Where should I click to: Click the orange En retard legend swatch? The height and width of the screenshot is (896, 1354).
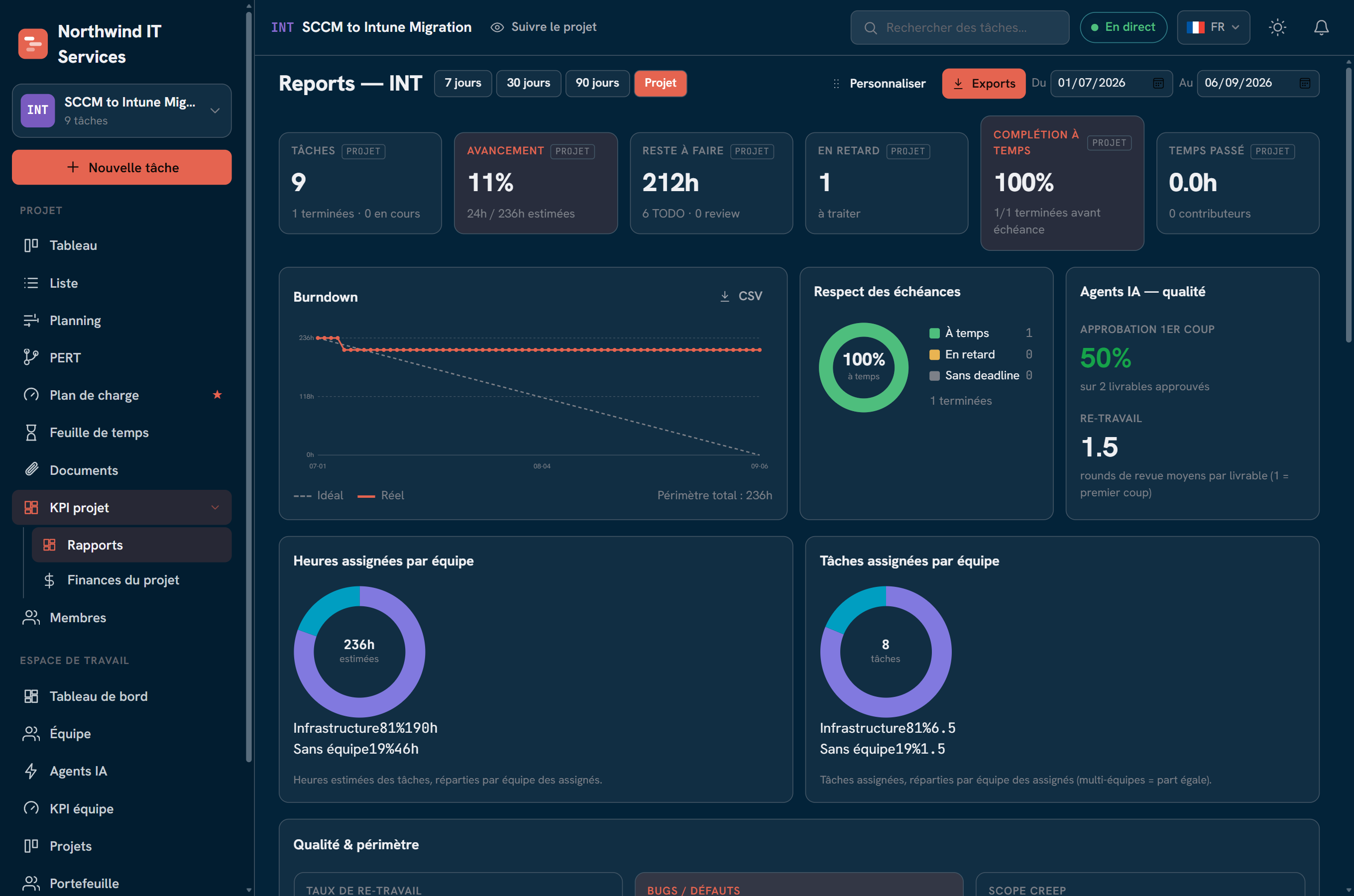[x=935, y=354]
